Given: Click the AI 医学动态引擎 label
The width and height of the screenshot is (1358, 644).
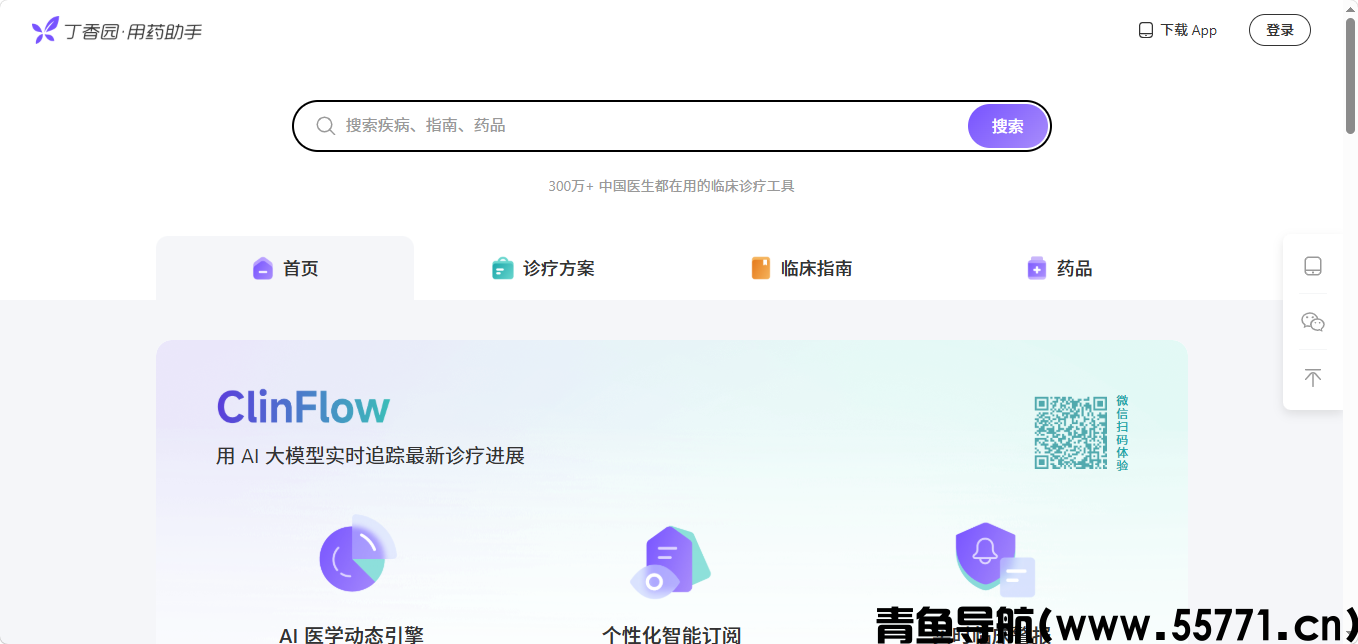Looking at the screenshot, I should point(351,634).
